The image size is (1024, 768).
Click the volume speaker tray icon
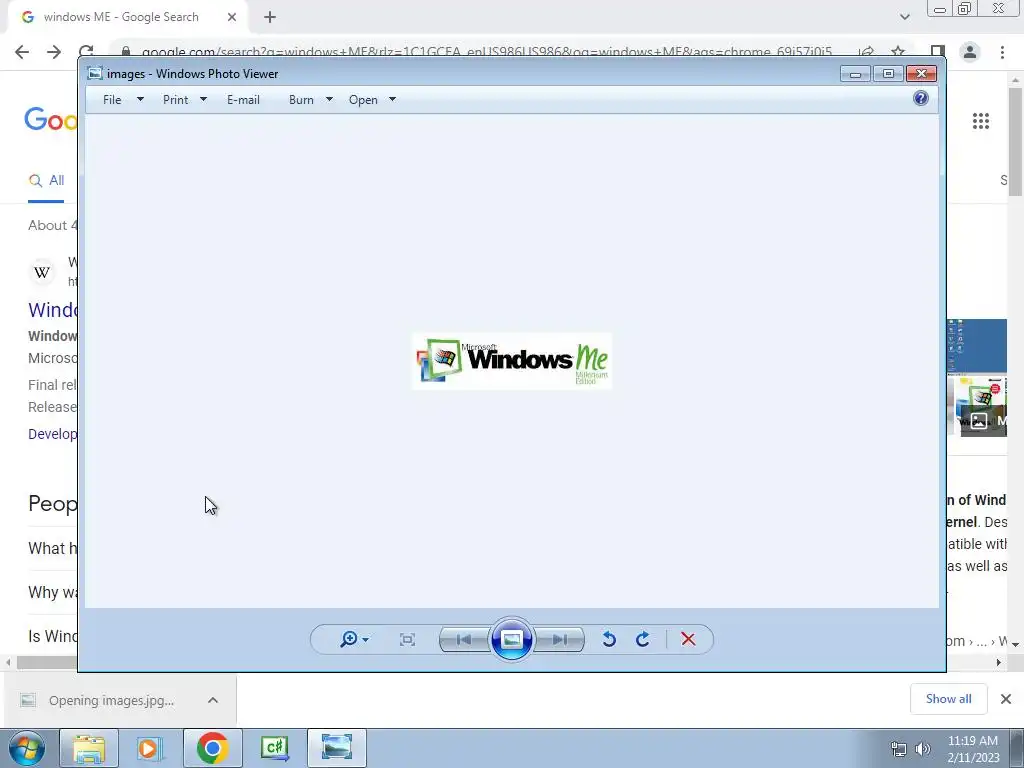923,749
